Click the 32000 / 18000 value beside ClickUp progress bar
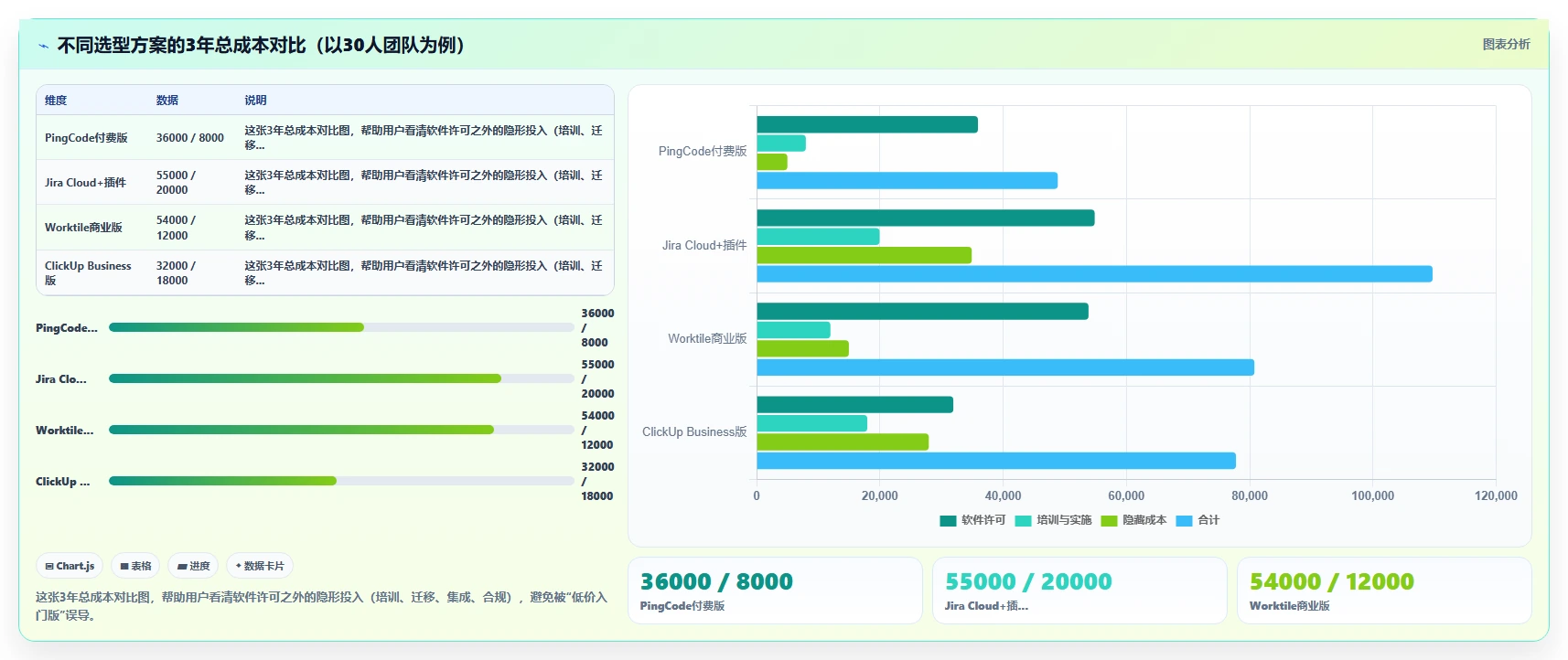This screenshot has width=1568, height=660. coord(597,481)
